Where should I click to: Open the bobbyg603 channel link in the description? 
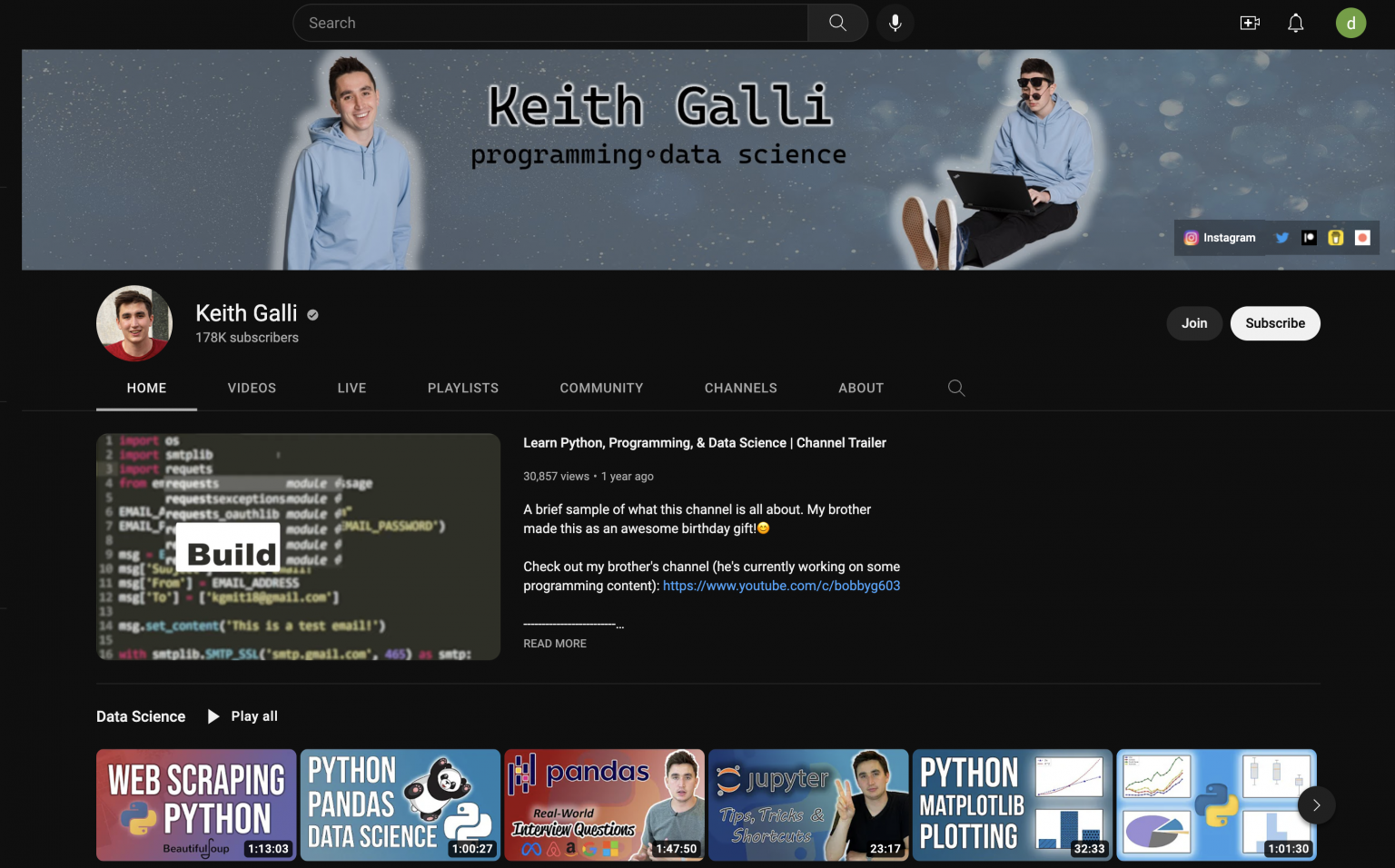pyautogui.click(x=781, y=586)
